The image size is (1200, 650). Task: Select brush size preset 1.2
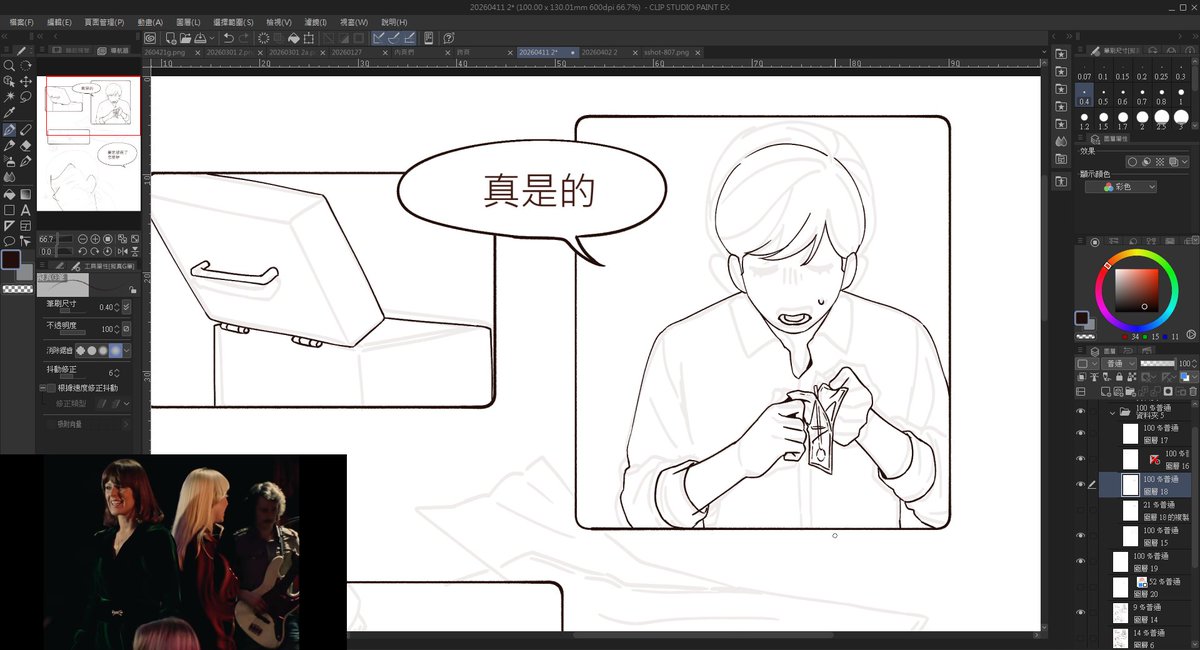tap(1084, 120)
